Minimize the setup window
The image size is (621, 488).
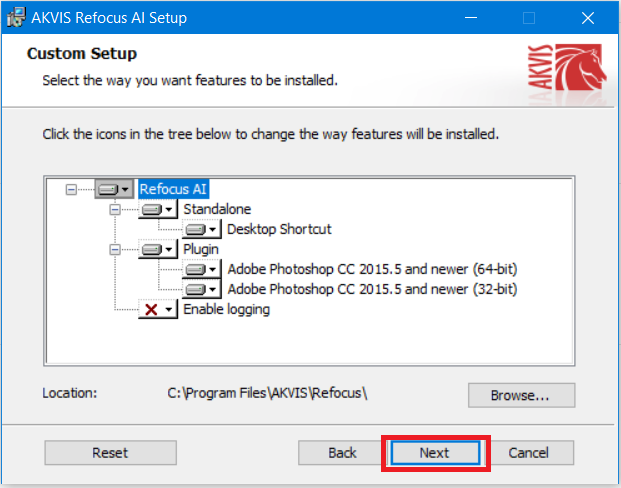point(471,17)
